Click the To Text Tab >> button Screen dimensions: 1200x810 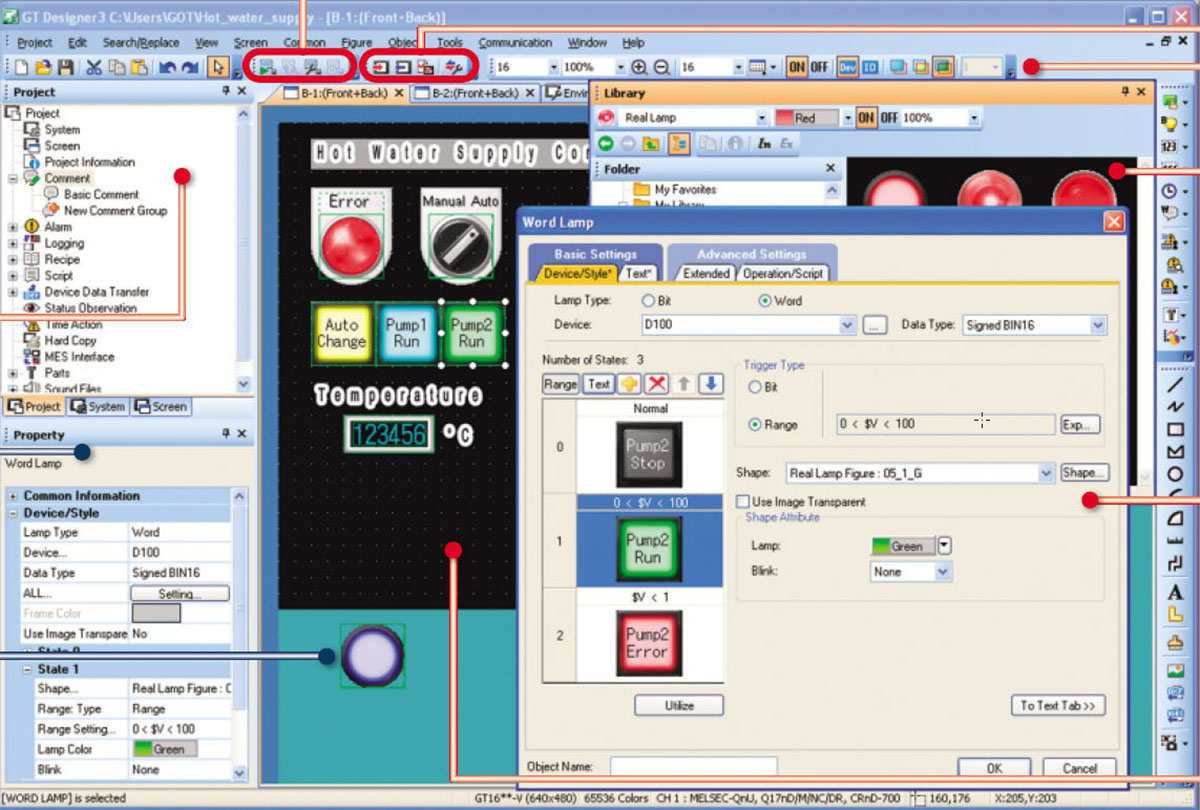1058,705
